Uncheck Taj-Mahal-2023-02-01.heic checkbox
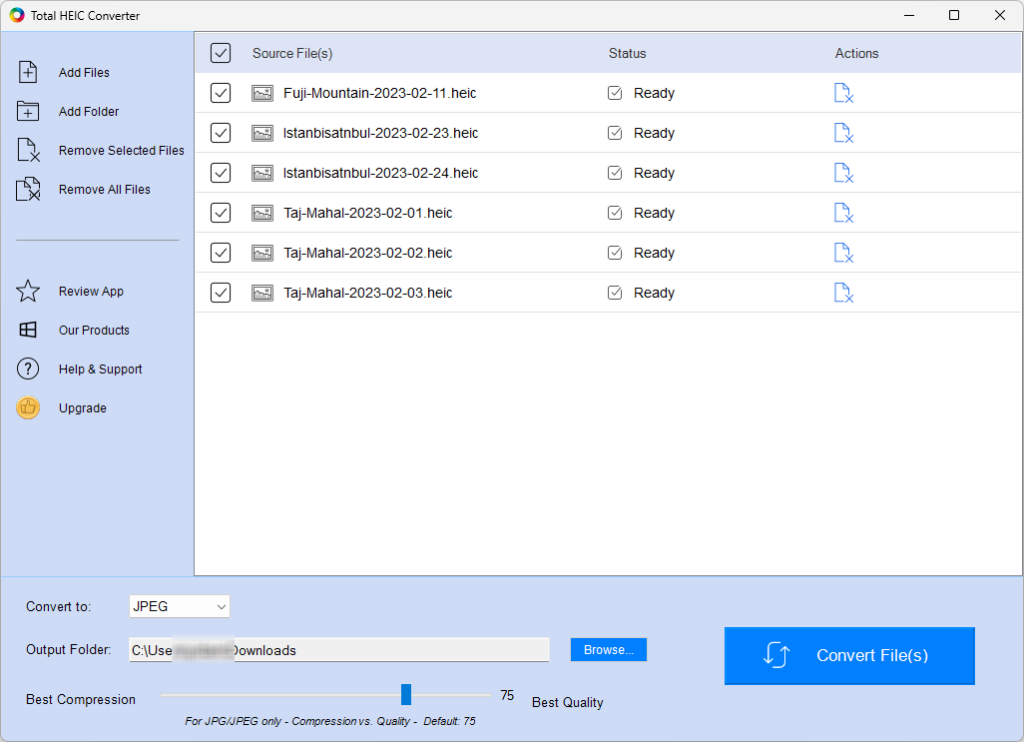Screen dimensions: 1024x742 click(x=221, y=212)
